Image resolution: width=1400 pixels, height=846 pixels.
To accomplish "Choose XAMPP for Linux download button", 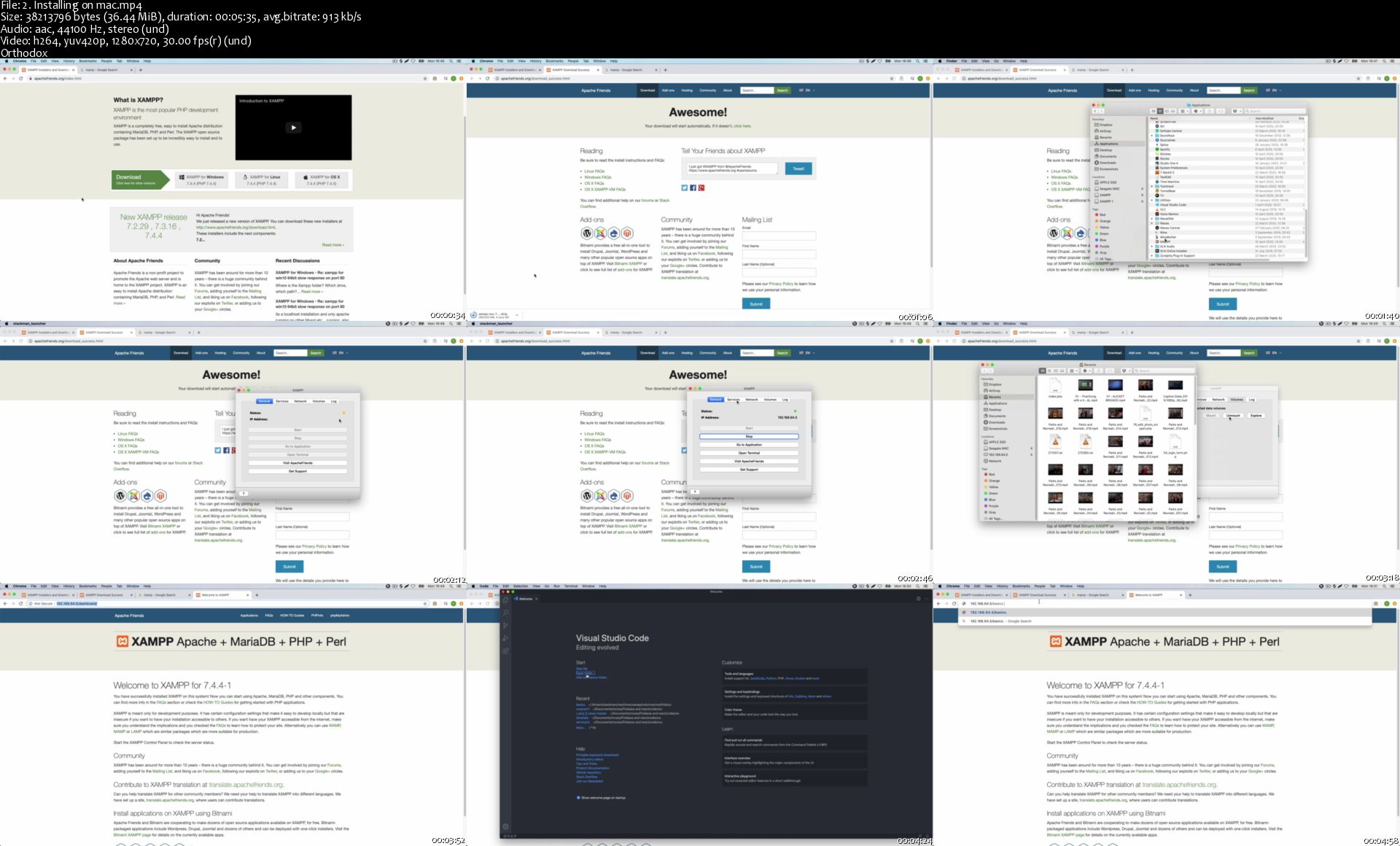I will point(261,179).
